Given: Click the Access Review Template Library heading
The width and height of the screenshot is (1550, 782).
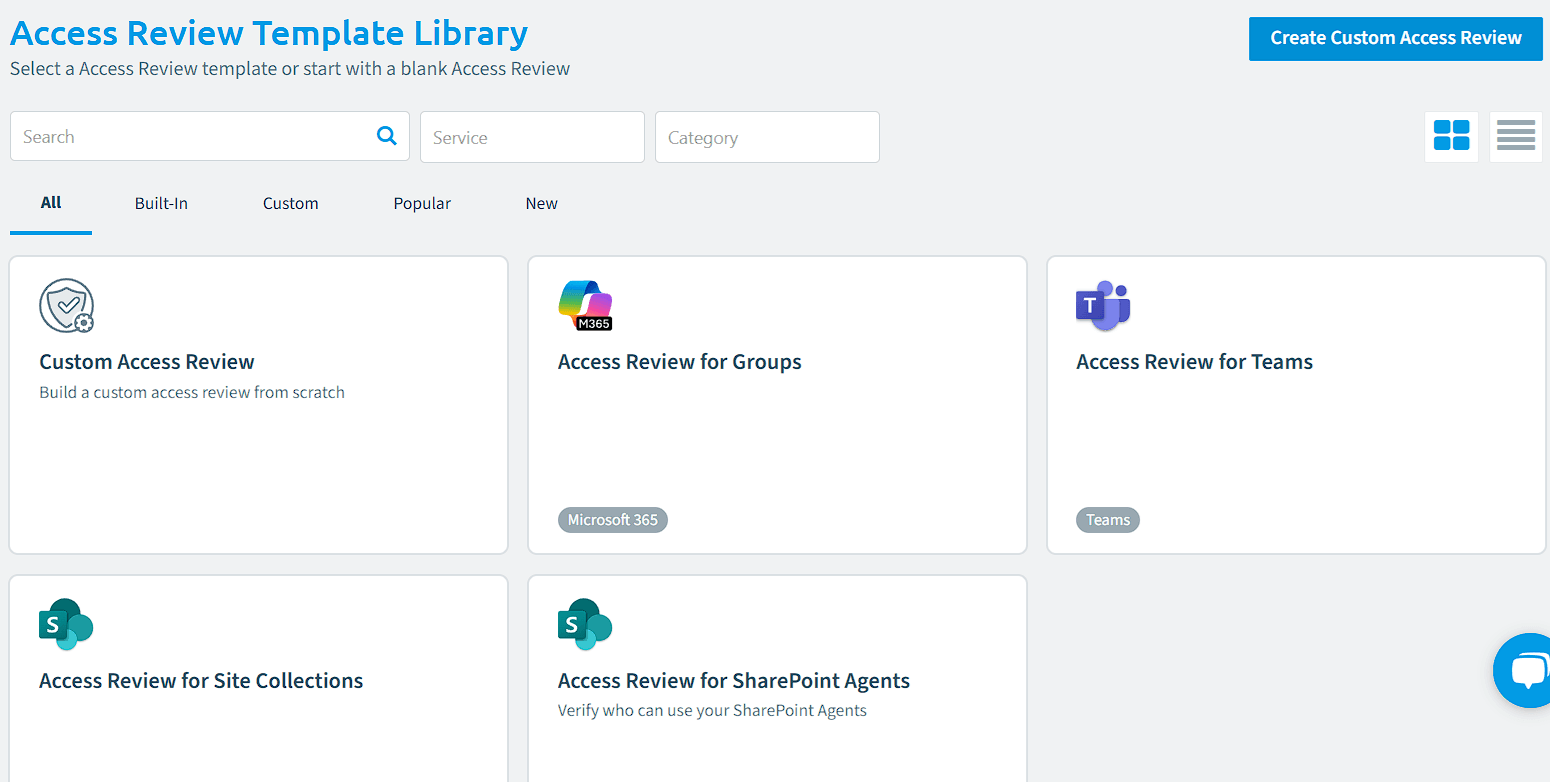Looking at the screenshot, I should [269, 33].
